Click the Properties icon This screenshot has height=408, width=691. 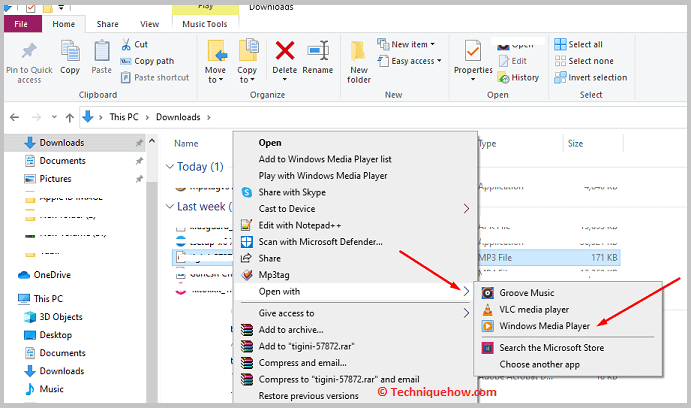(473, 51)
